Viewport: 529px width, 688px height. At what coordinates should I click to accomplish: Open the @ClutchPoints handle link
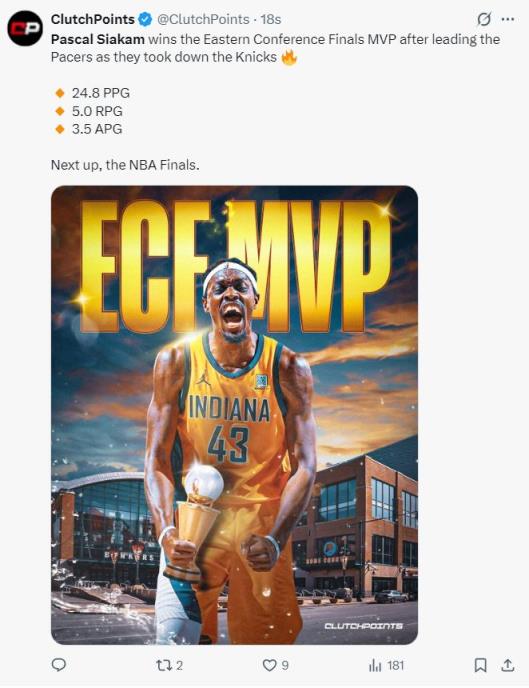(203, 19)
